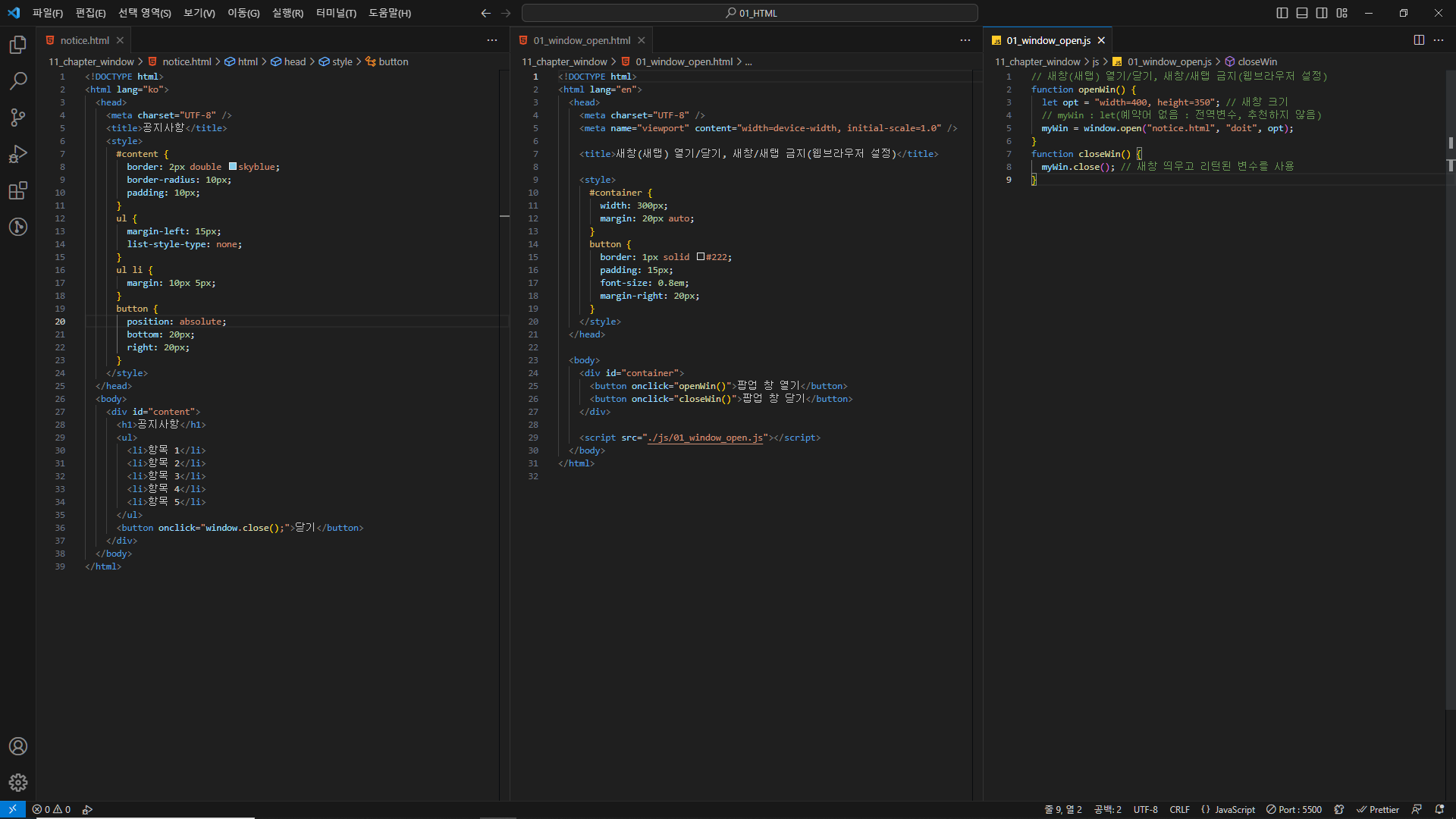
Task: Click the JavaScript language mode button
Action: (x=1234, y=809)
